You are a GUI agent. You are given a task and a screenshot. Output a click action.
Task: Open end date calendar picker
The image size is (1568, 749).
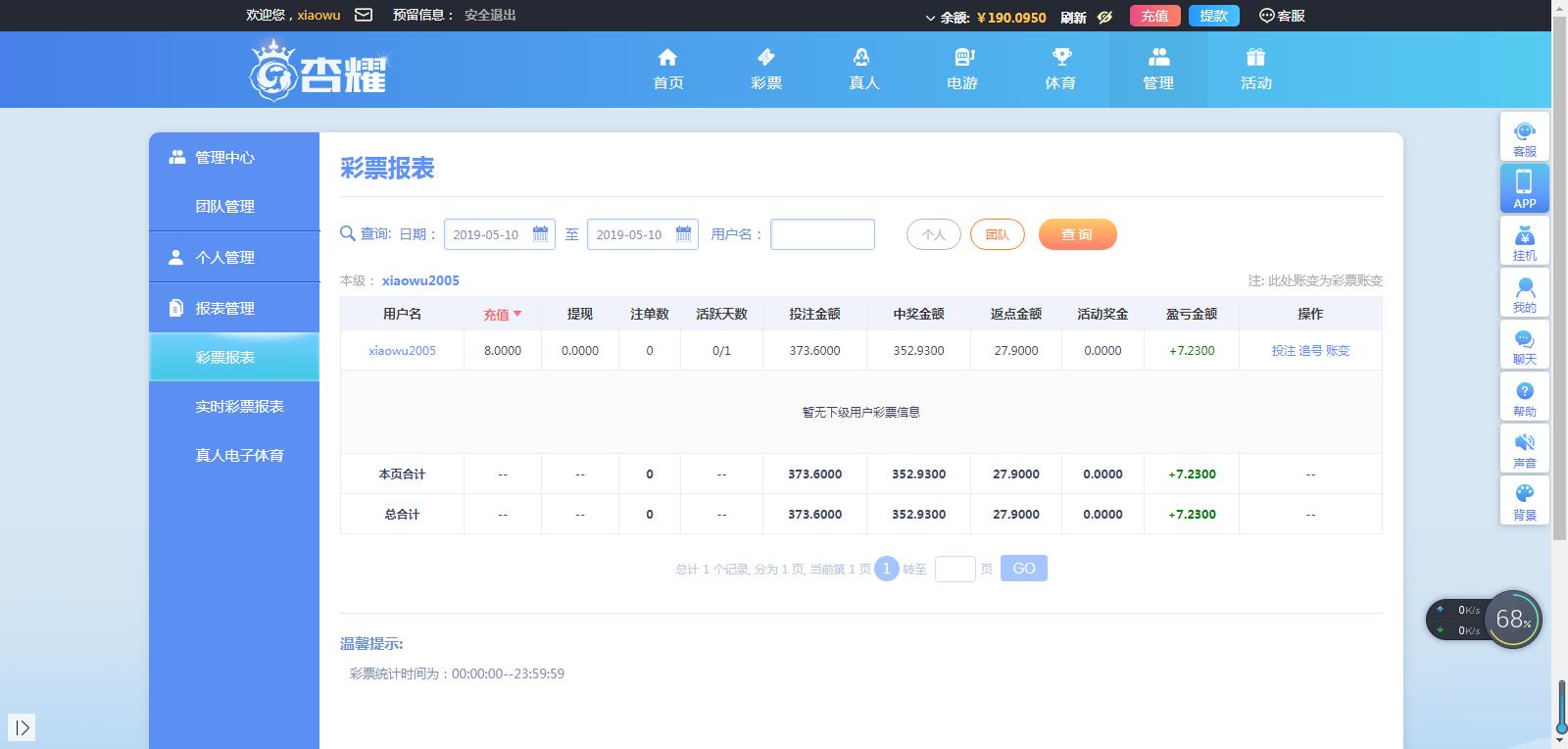[x=683, y=234]
